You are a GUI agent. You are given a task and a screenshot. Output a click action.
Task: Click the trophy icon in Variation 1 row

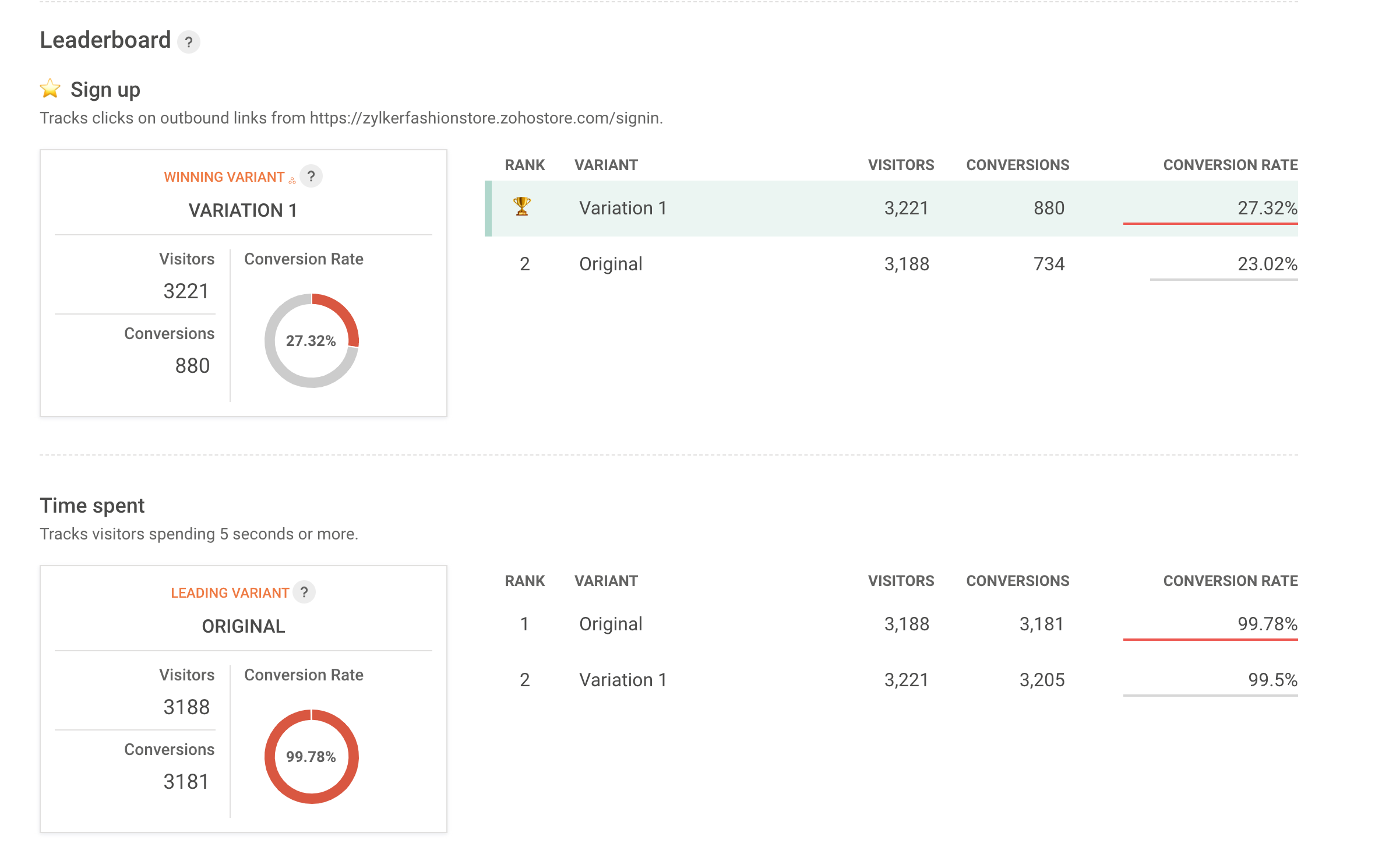[x=522, y=207]
